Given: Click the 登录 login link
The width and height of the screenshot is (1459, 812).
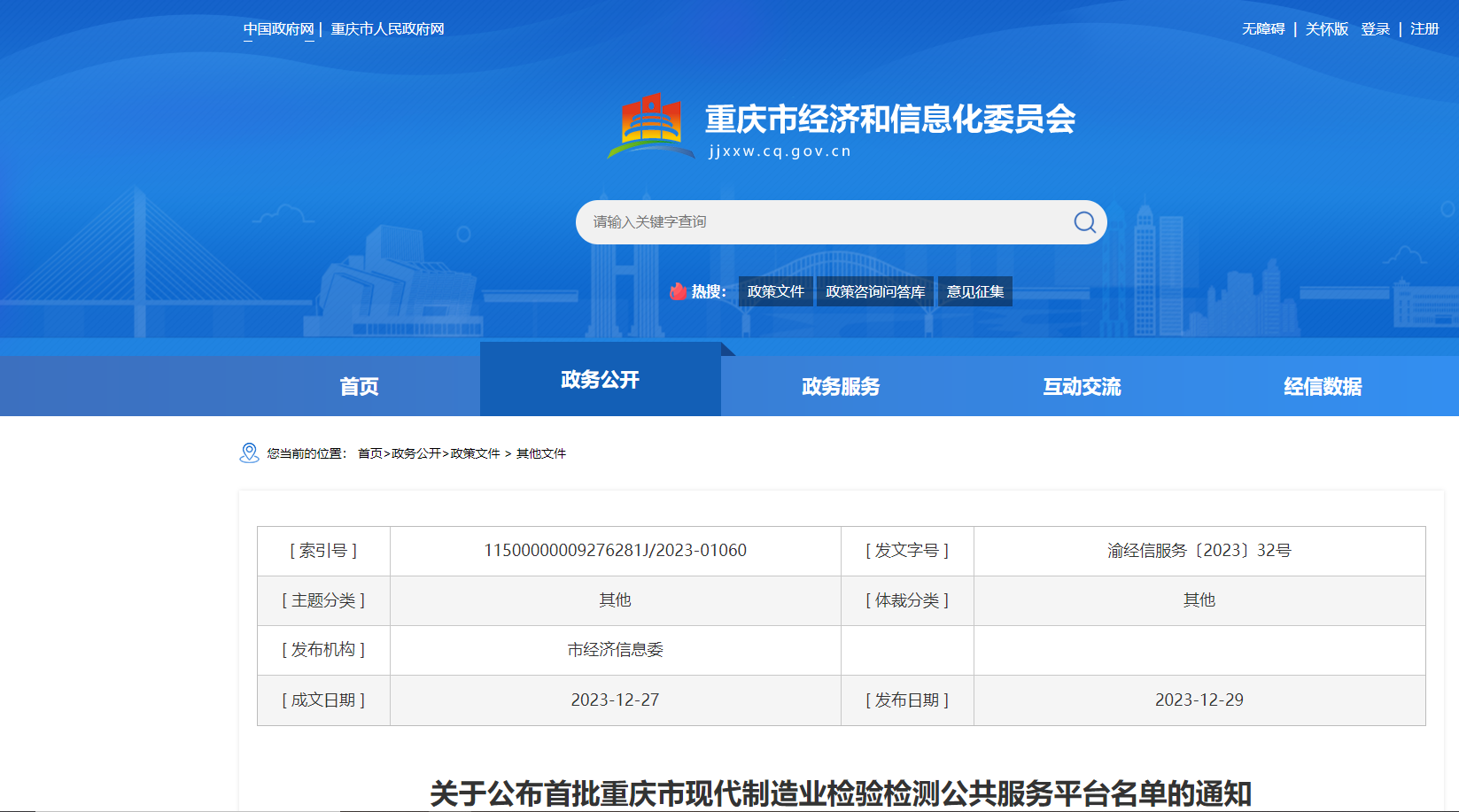Looking at the screenshot, I should [1375, 29].
